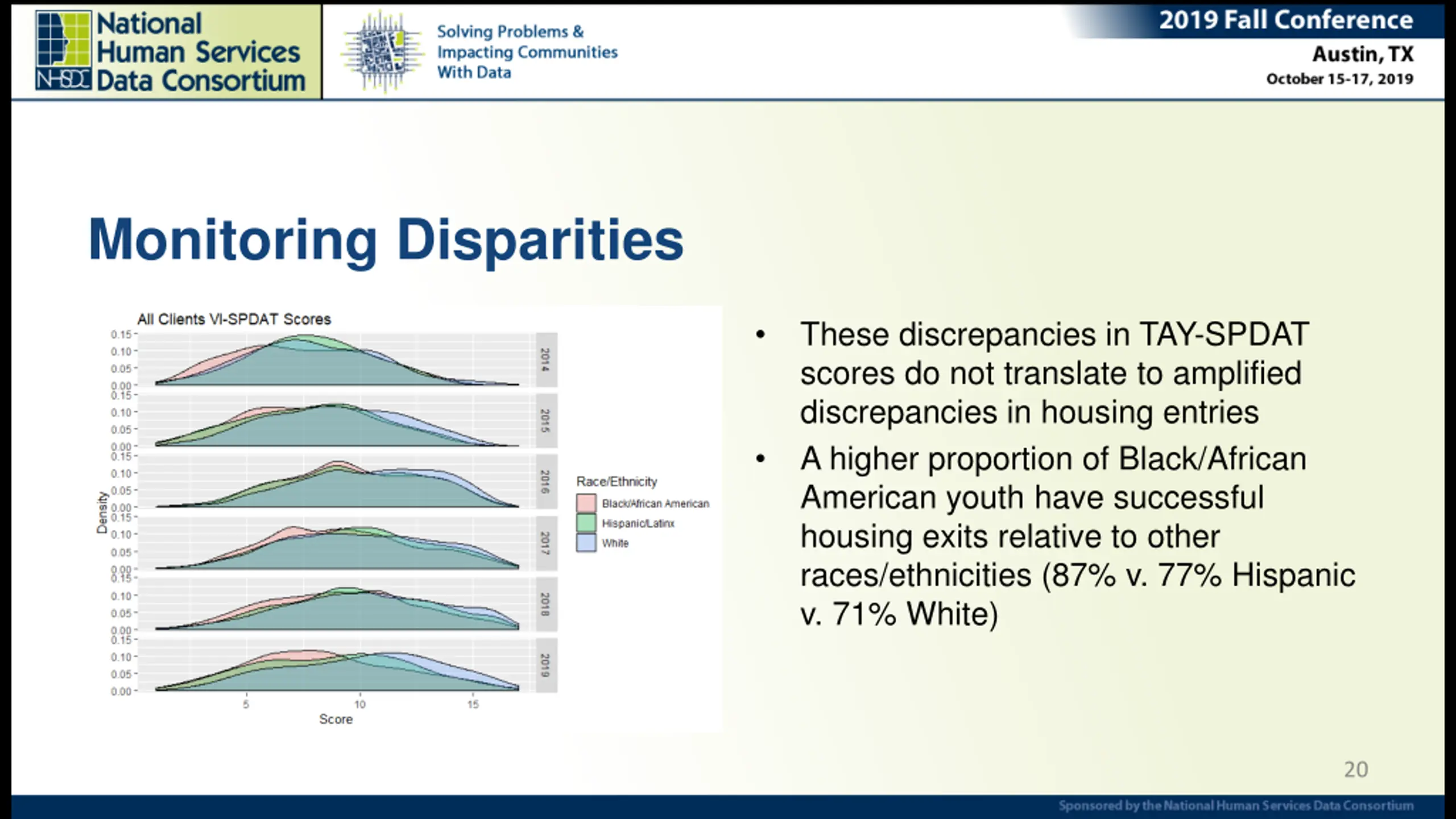The image size is (1456, 819).
Task: Click the x-axis tick label 15
Action: click(x=473, y=704)
